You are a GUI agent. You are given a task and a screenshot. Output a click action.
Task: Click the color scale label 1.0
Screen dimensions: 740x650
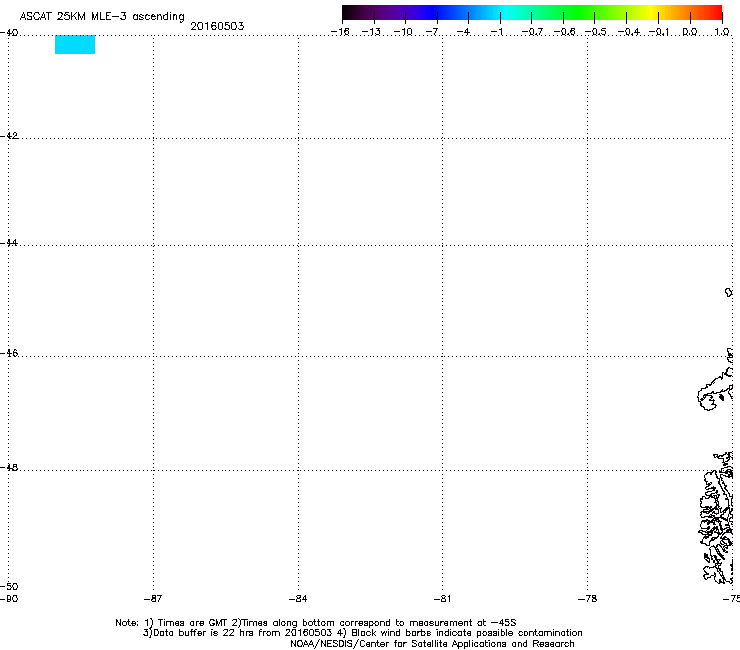click(x=722, y=32)
